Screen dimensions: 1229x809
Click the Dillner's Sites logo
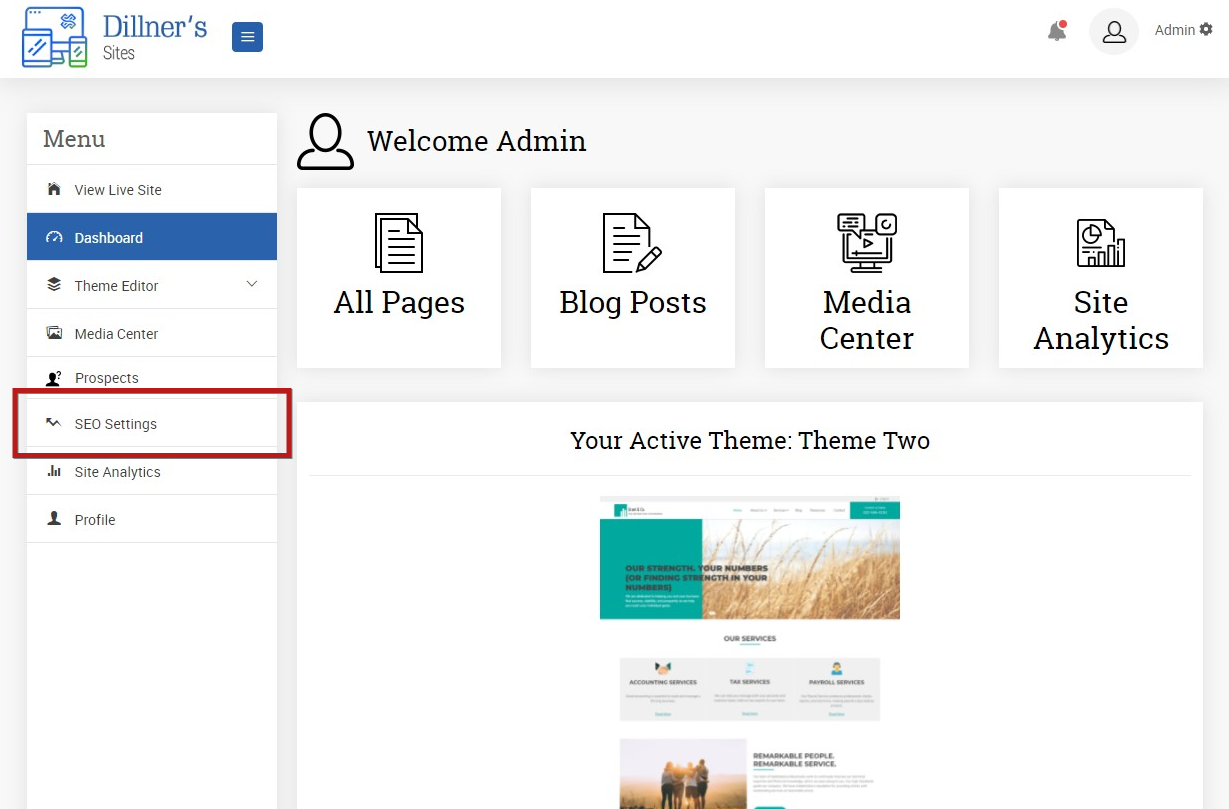coord(115,38)
